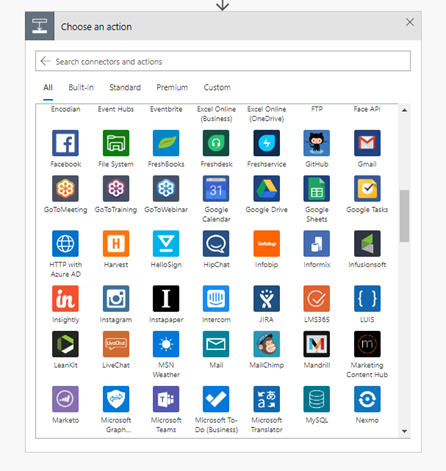Choose the File System connector
This screenshot has height=471, width=446.
pyautogui.click(x=116, y=143)
